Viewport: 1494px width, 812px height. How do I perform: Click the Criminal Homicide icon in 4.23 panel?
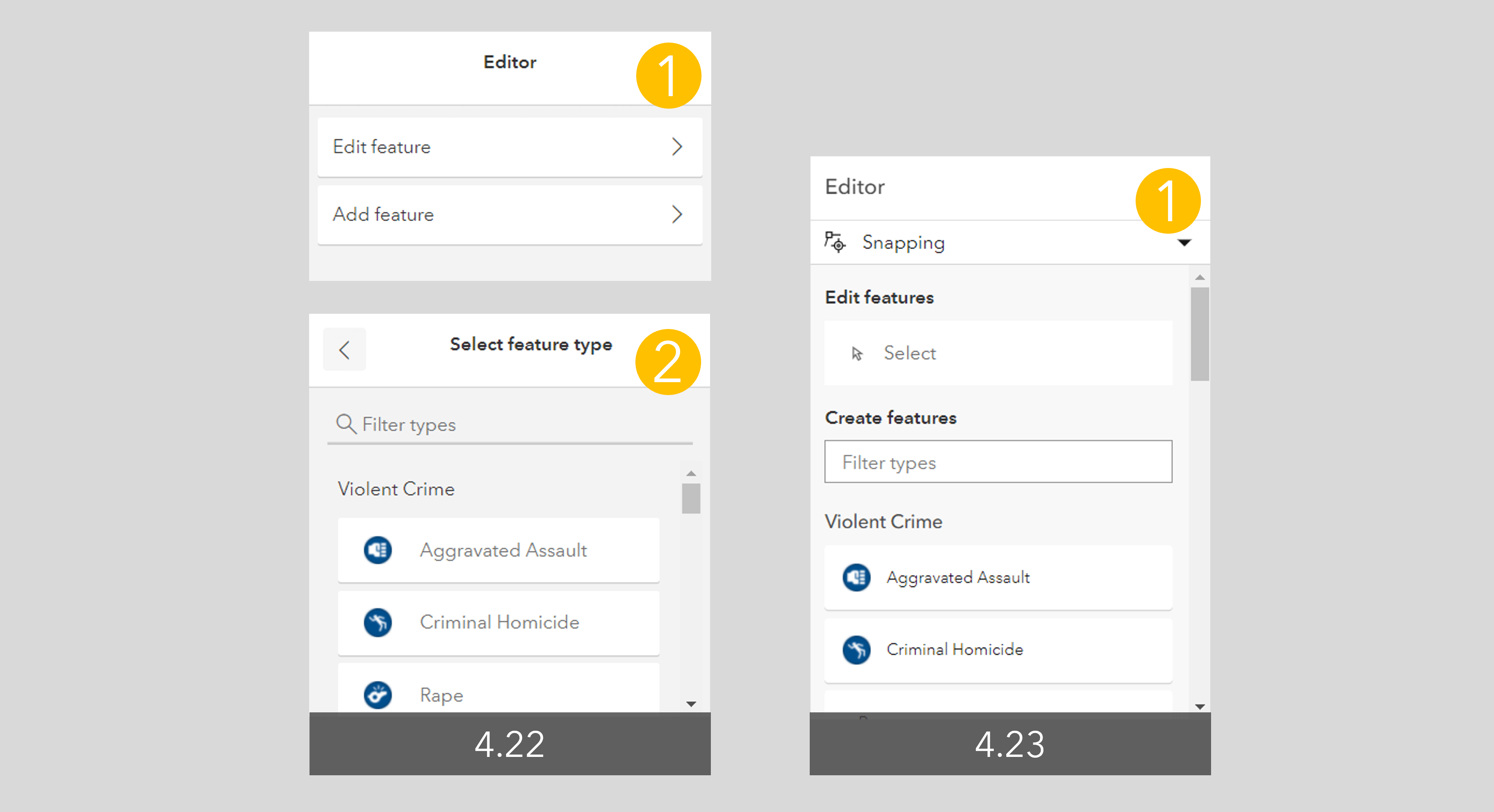[856, 649]
